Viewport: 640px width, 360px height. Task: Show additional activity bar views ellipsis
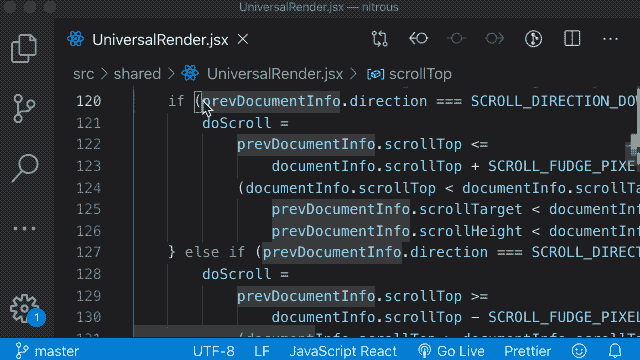tap(24, 229)
